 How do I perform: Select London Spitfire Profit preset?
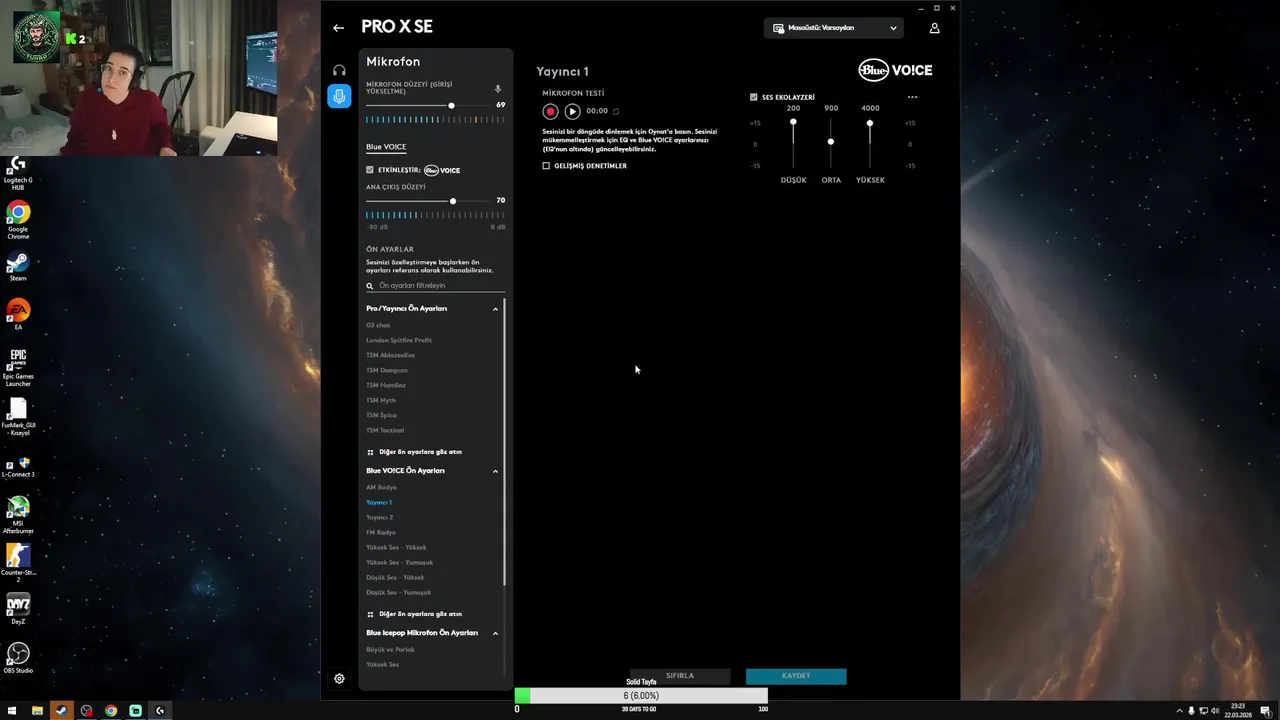click(x=399, y=340)
